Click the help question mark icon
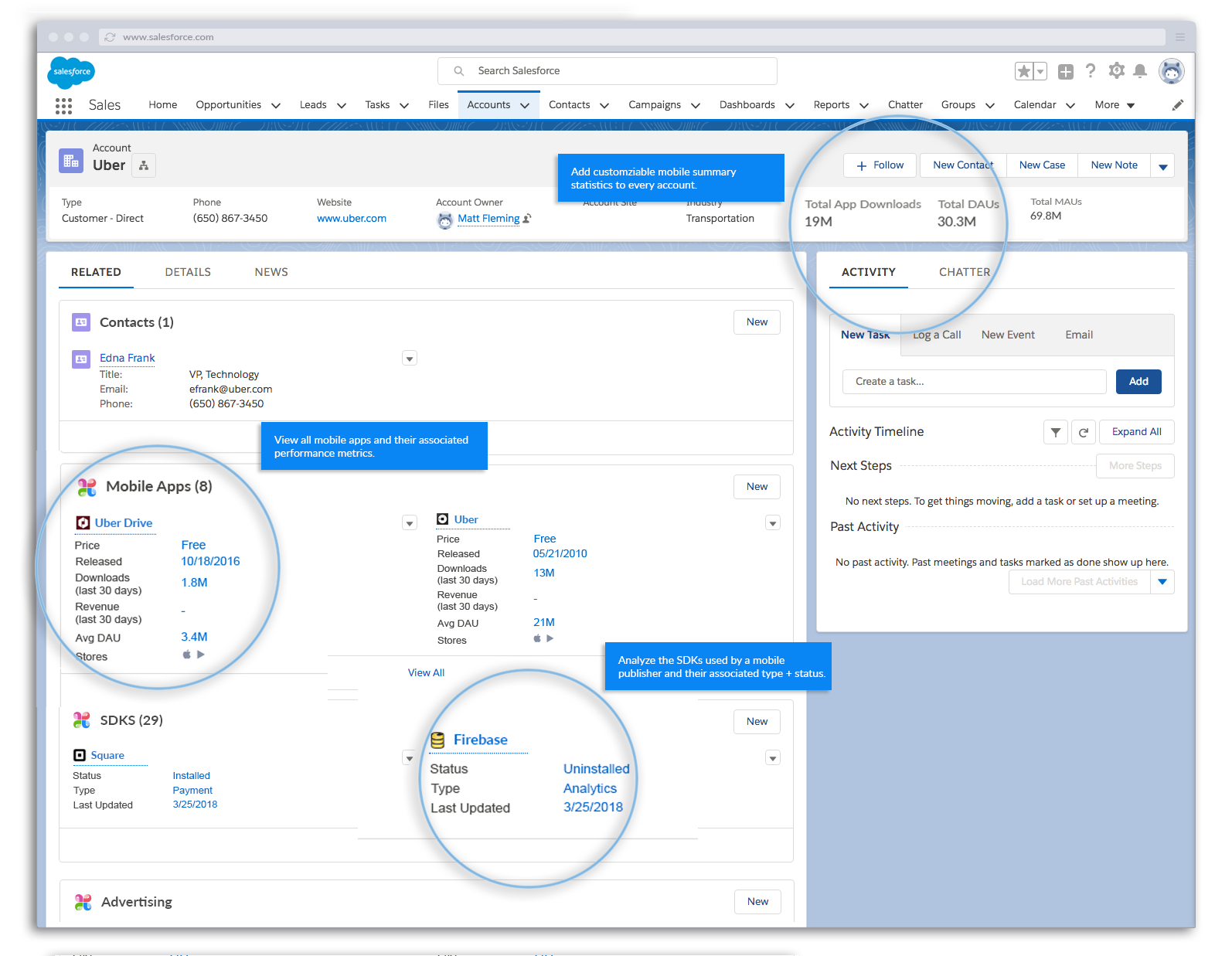 tap(1091, 71)
